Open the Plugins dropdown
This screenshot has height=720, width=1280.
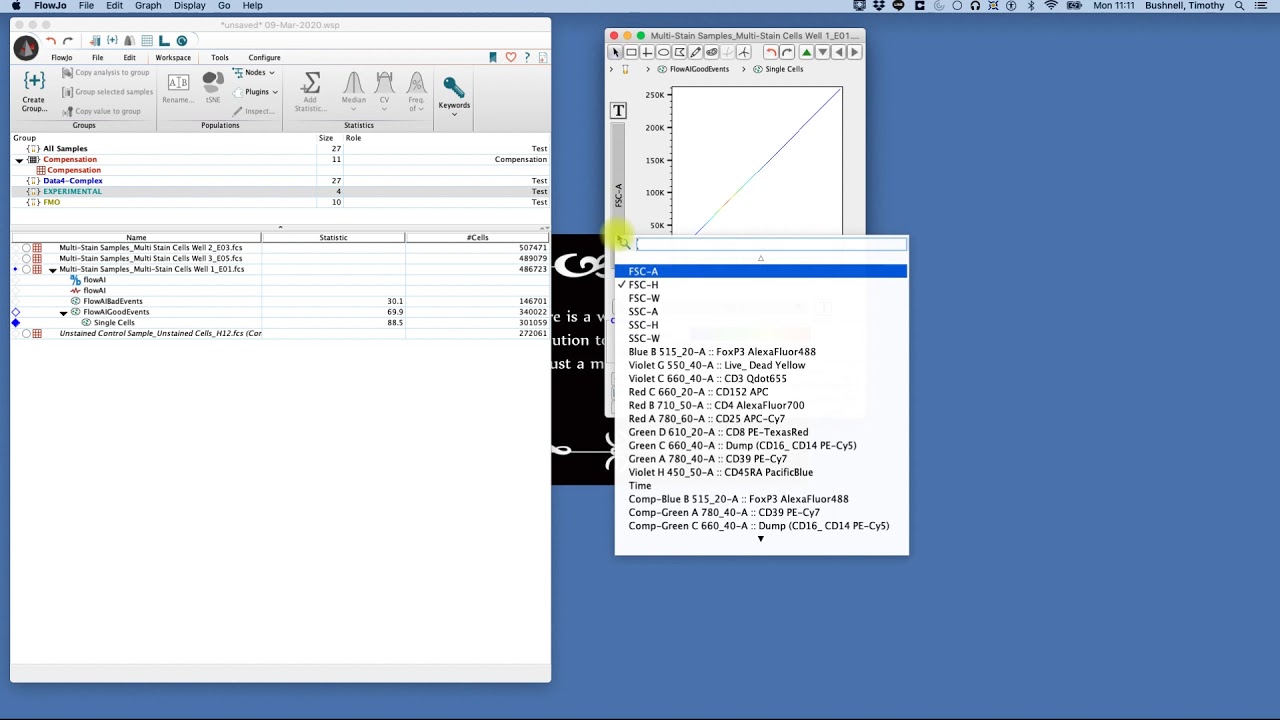click(255, 92)
